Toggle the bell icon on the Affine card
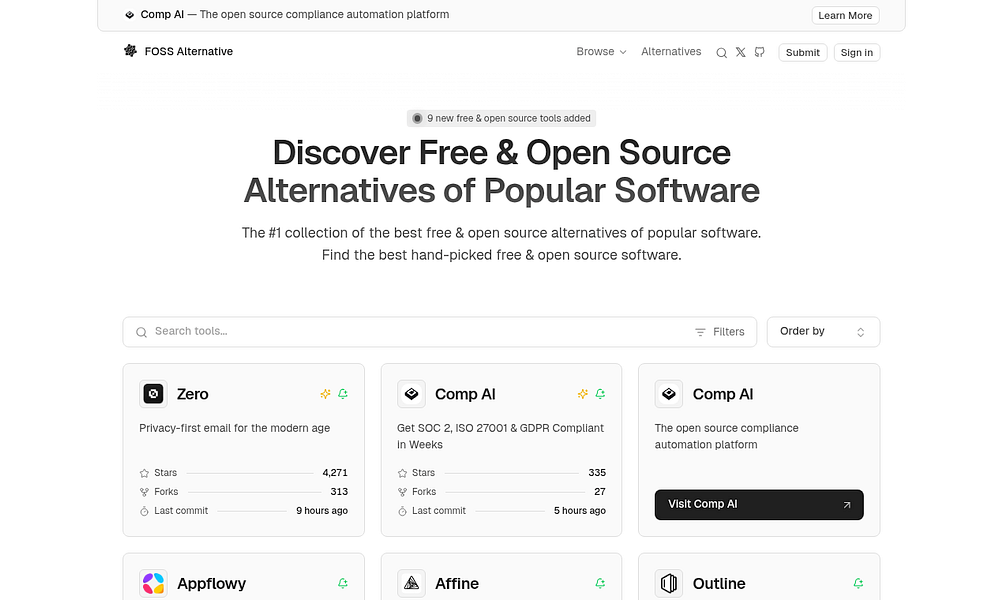The width and height of the screenshot is (1003, 600). 600,583
